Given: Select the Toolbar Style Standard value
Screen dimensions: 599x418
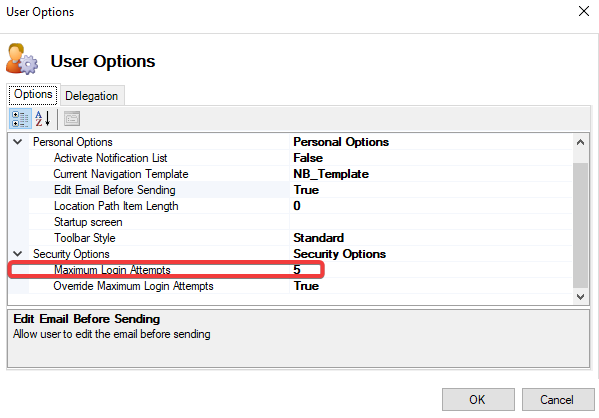Looking at the screenshot, I should point(431,238).
